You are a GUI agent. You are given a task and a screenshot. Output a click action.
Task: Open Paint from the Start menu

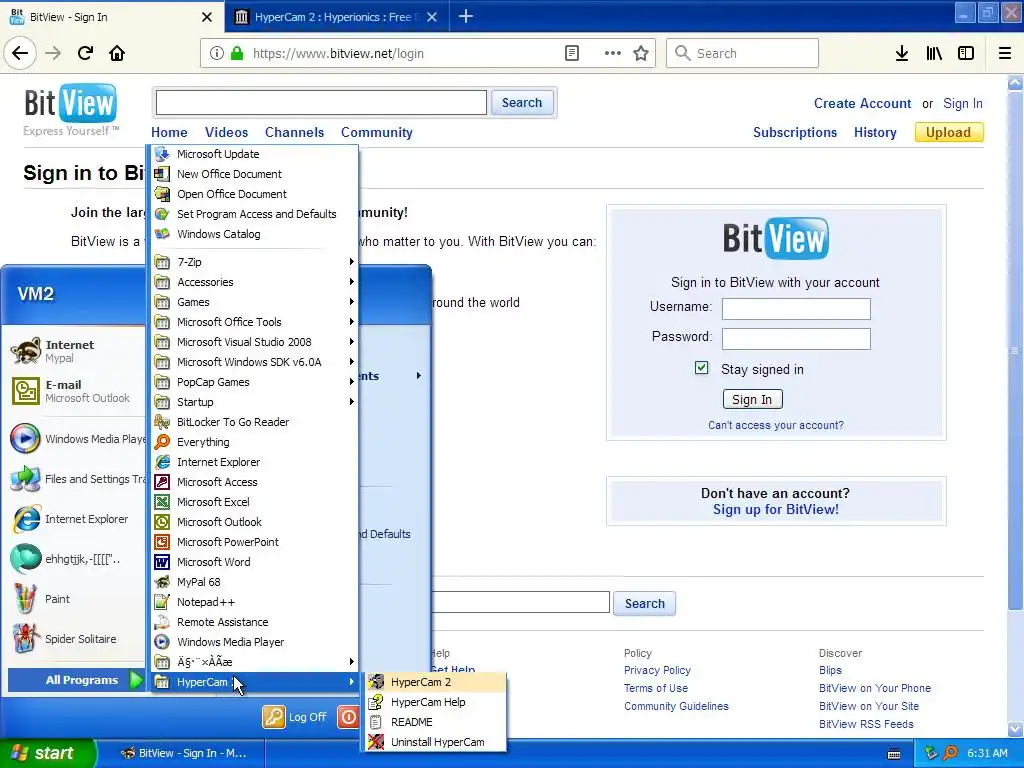coord(75,599)
